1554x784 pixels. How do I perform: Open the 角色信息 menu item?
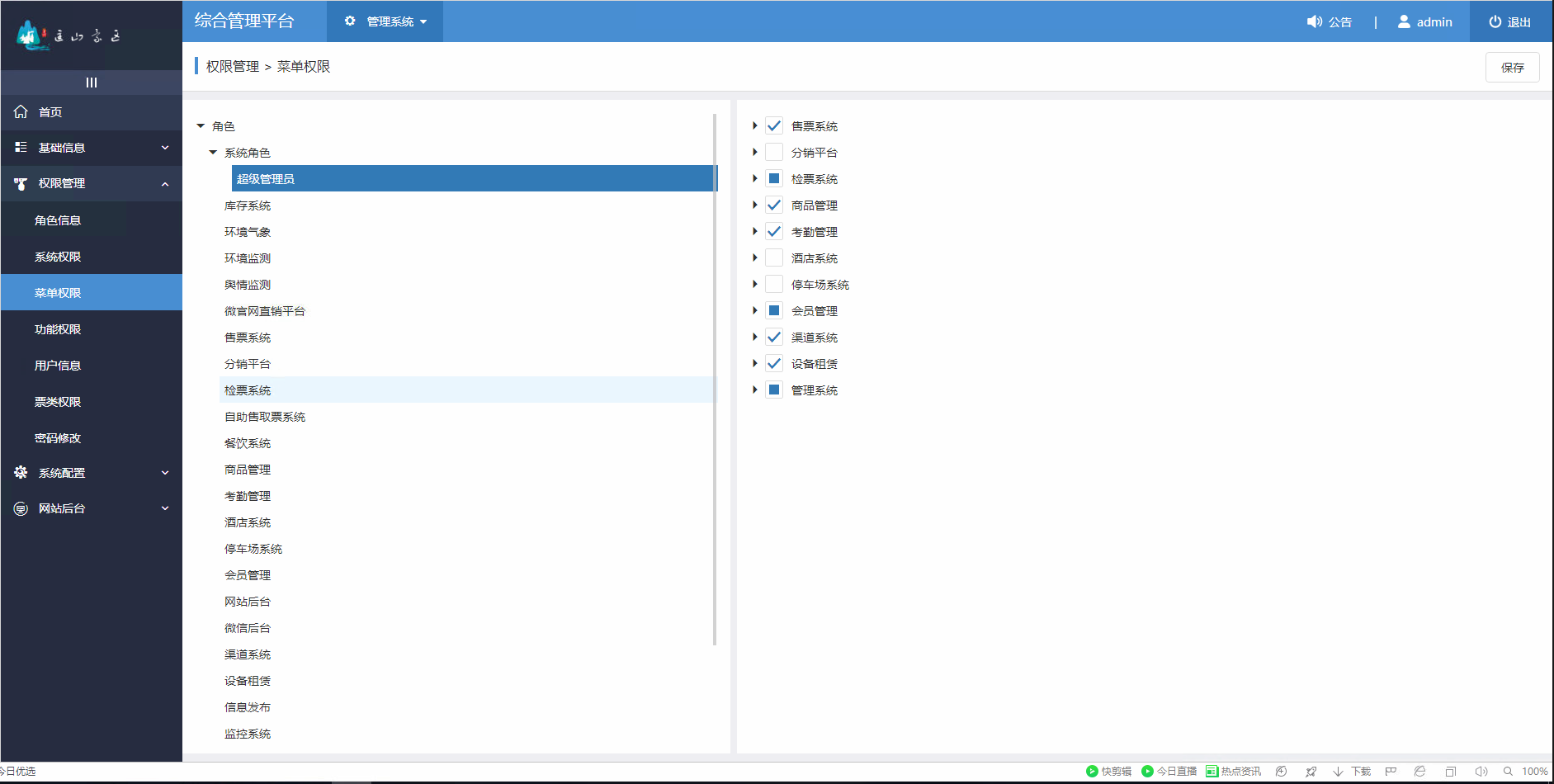pos(58,220)
